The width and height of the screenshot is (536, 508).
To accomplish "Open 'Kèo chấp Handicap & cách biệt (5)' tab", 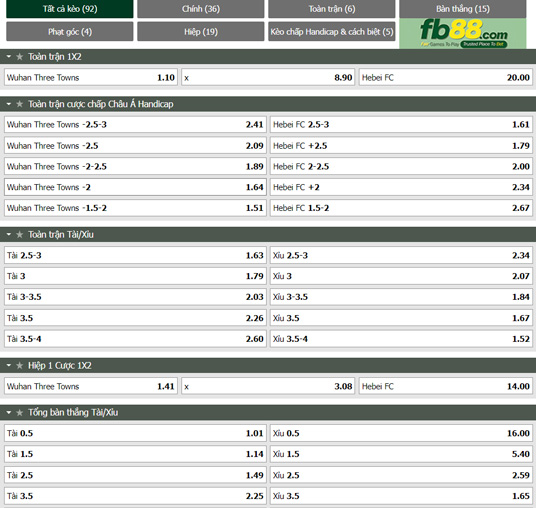I will [x=332, y=31].
